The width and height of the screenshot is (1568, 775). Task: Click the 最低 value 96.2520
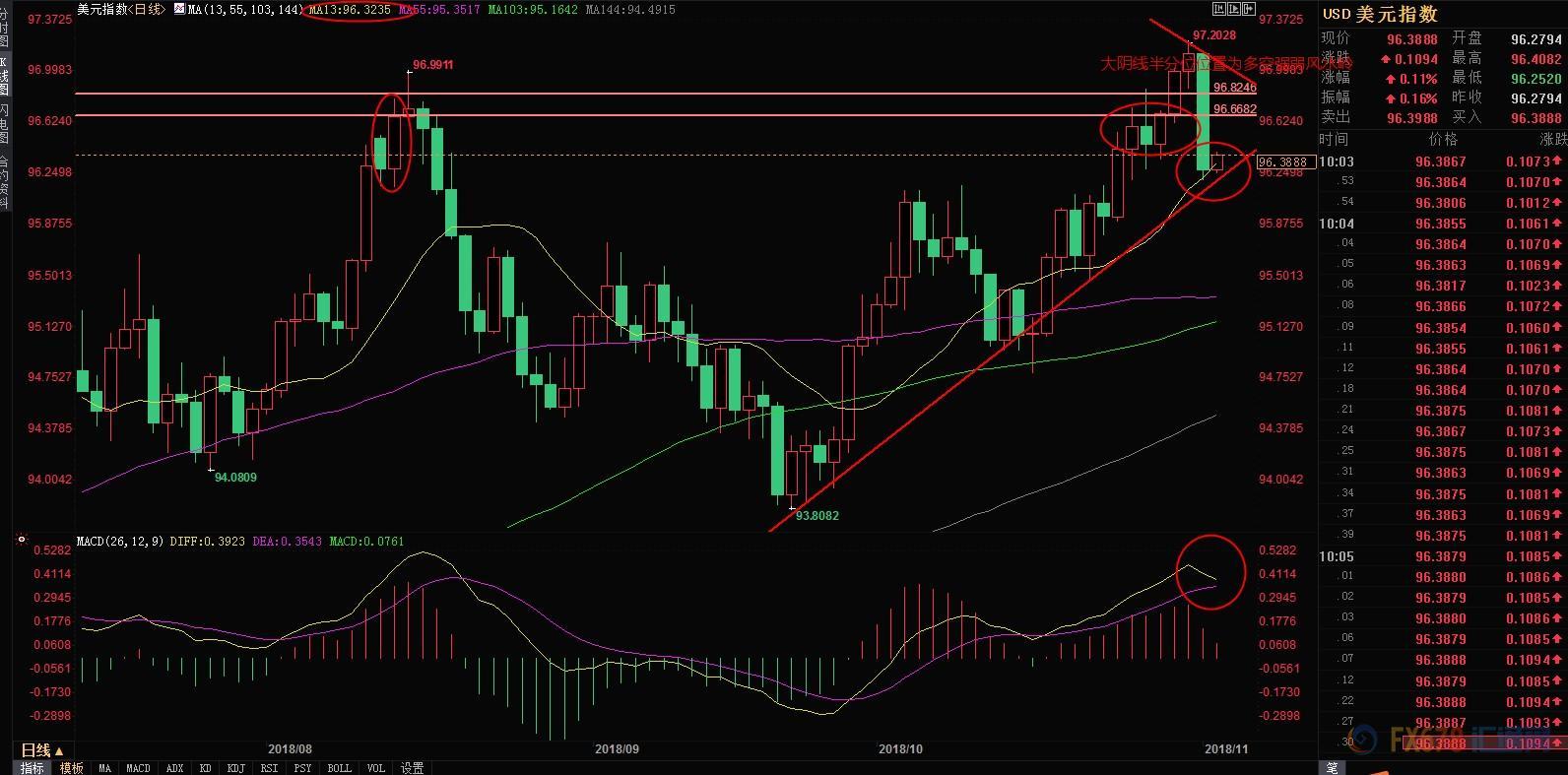coord(1536,79)
